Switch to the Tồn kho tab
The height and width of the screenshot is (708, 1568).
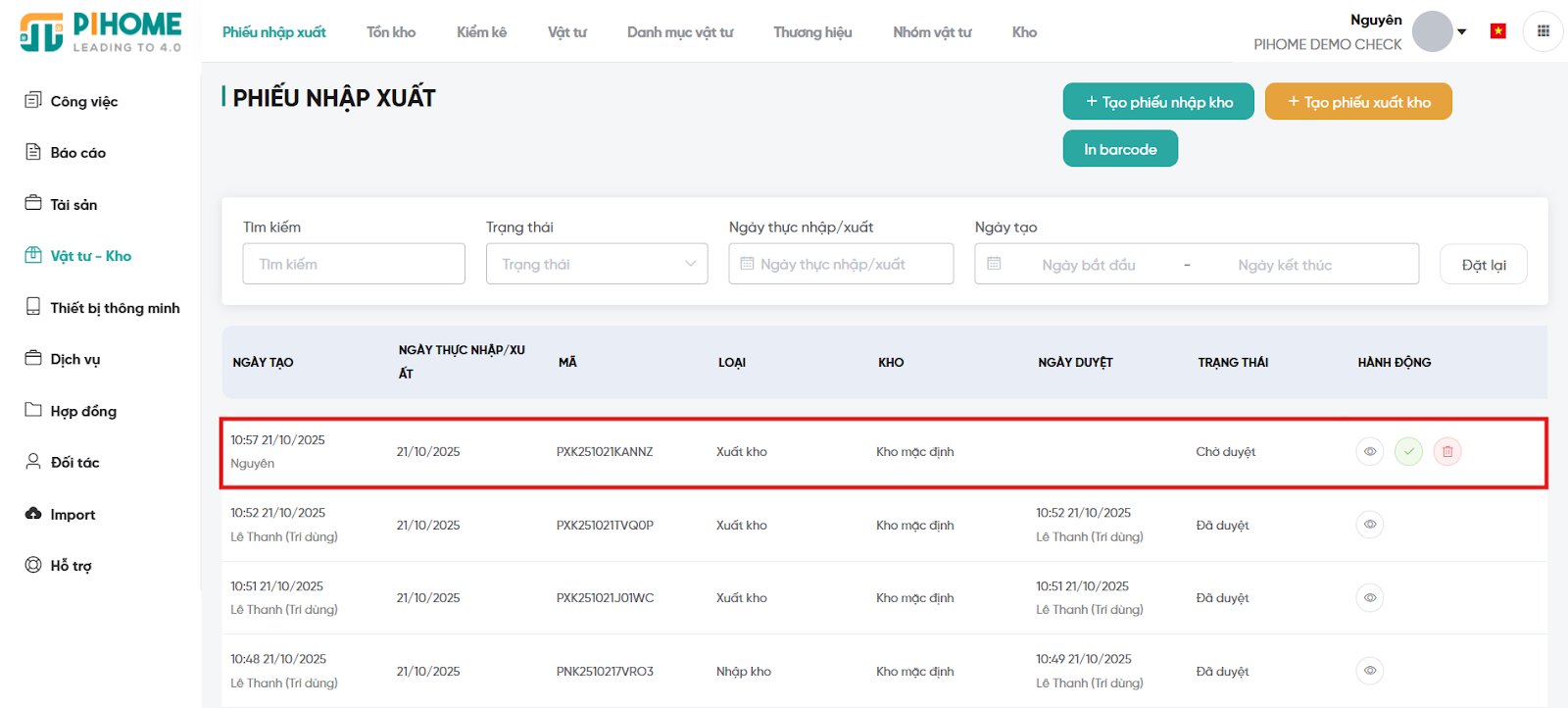(x=391, y=32)
